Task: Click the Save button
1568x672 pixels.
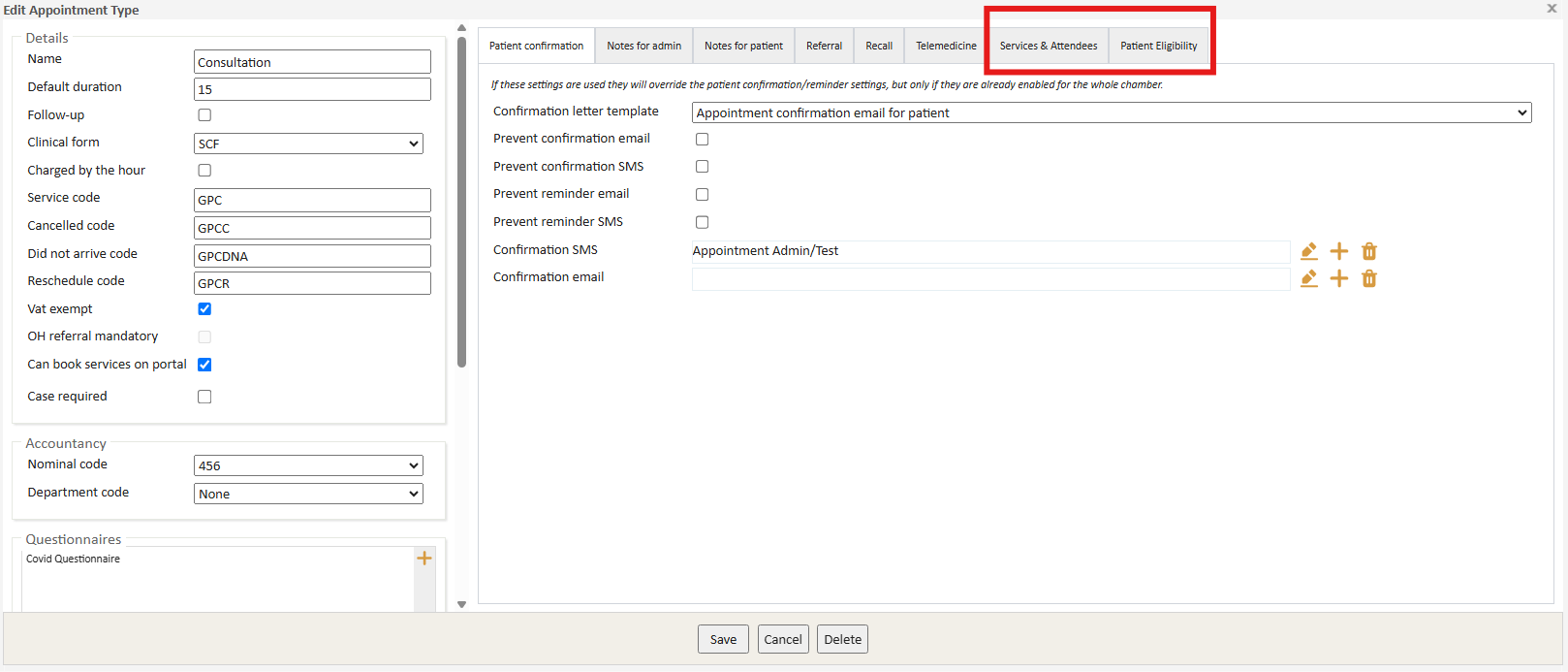Action: coord(723,639)
